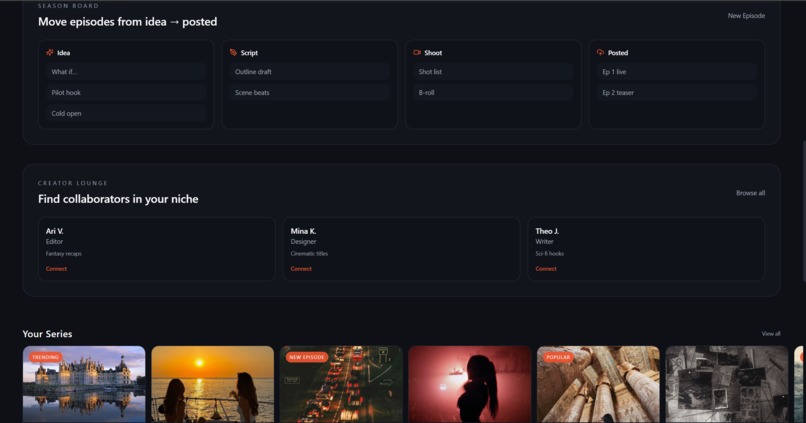Viewport: 806px width, 423px height.
Task: Open the night traffic series thumbnail
Action: point(341,384)
